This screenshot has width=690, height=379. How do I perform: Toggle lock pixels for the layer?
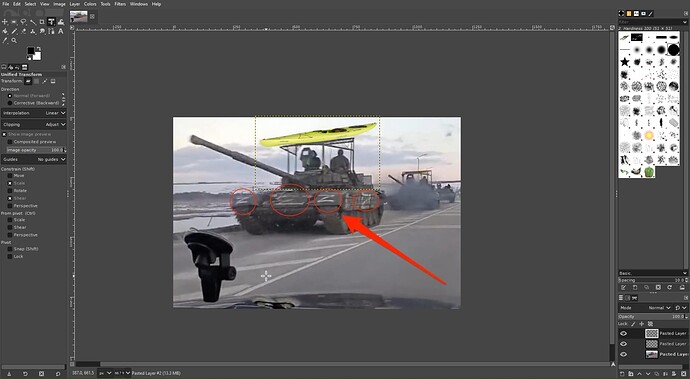[x=633, y=324]
